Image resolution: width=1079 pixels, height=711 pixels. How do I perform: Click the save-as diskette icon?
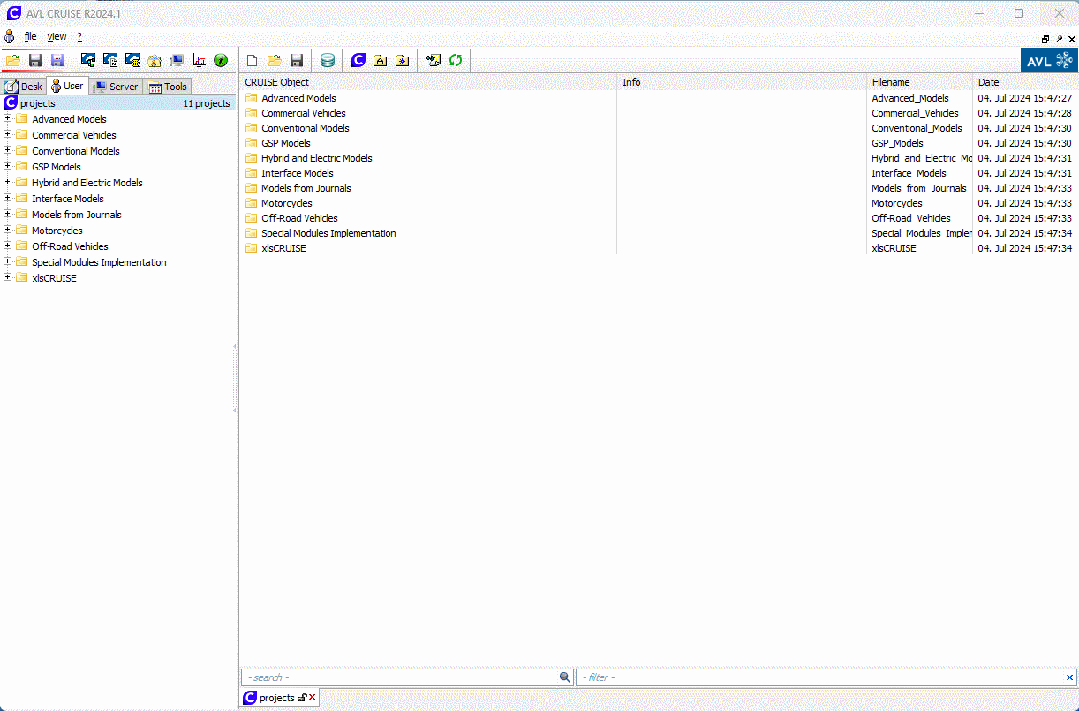pyautogui.click(x=57, y=60)
